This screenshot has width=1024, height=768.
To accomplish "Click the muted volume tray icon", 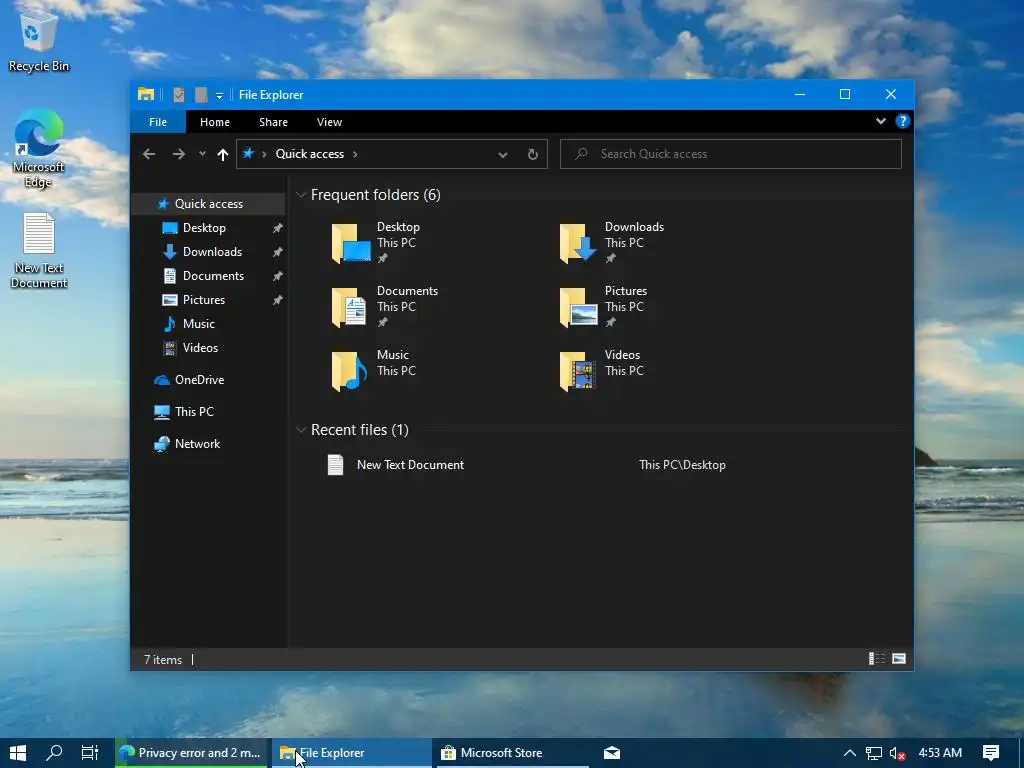I will [897, 753].
